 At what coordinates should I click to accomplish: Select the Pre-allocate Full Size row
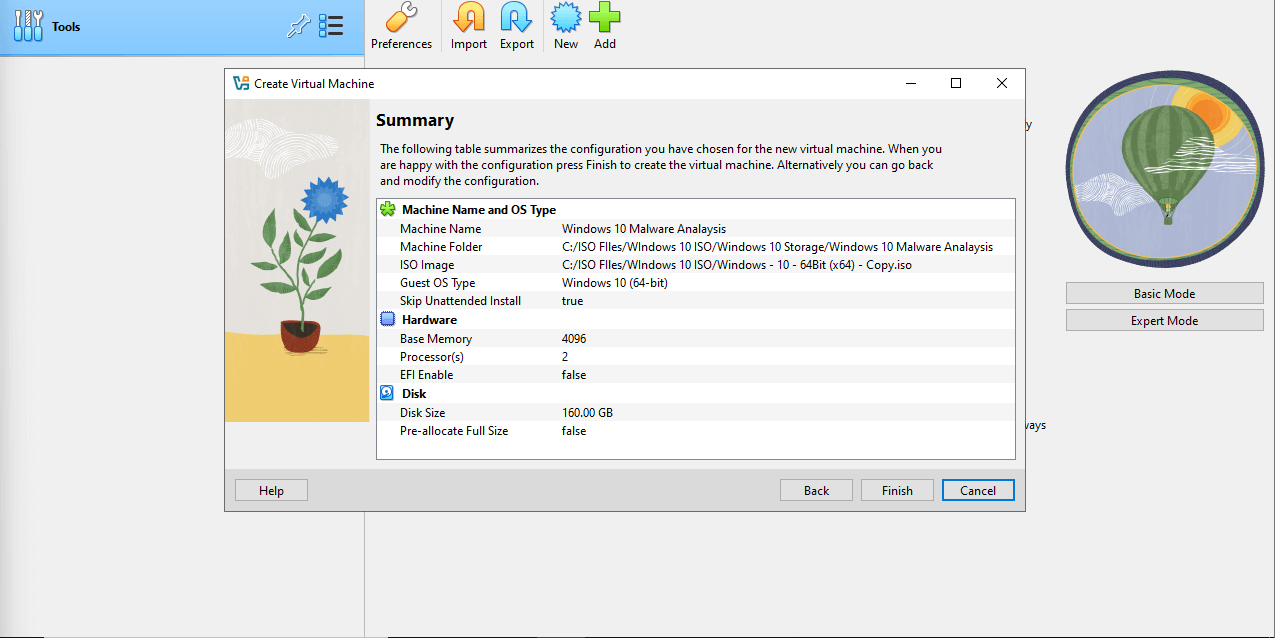(x=696, y=431)
